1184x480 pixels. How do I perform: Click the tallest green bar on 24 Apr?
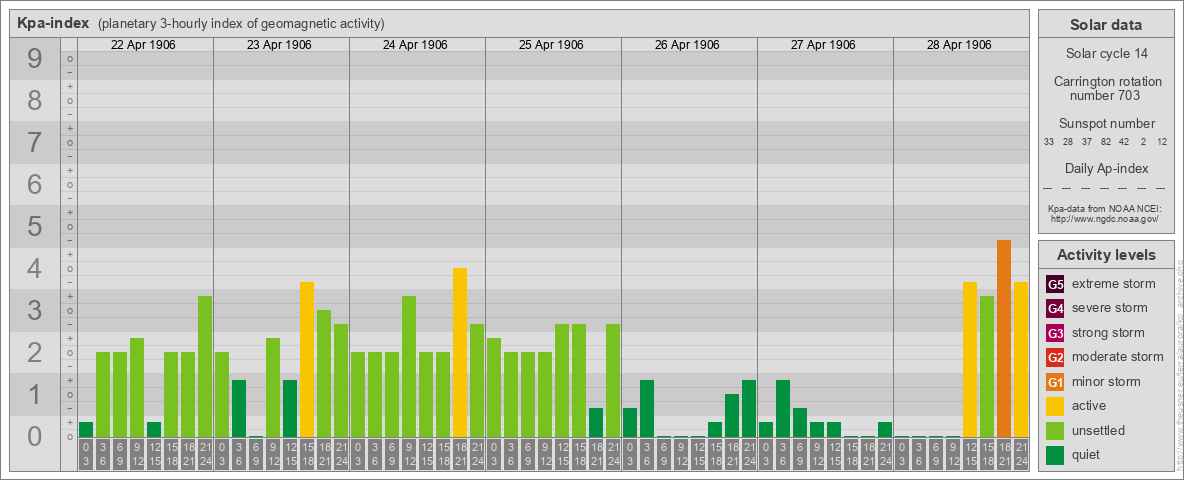pos(409,367)
